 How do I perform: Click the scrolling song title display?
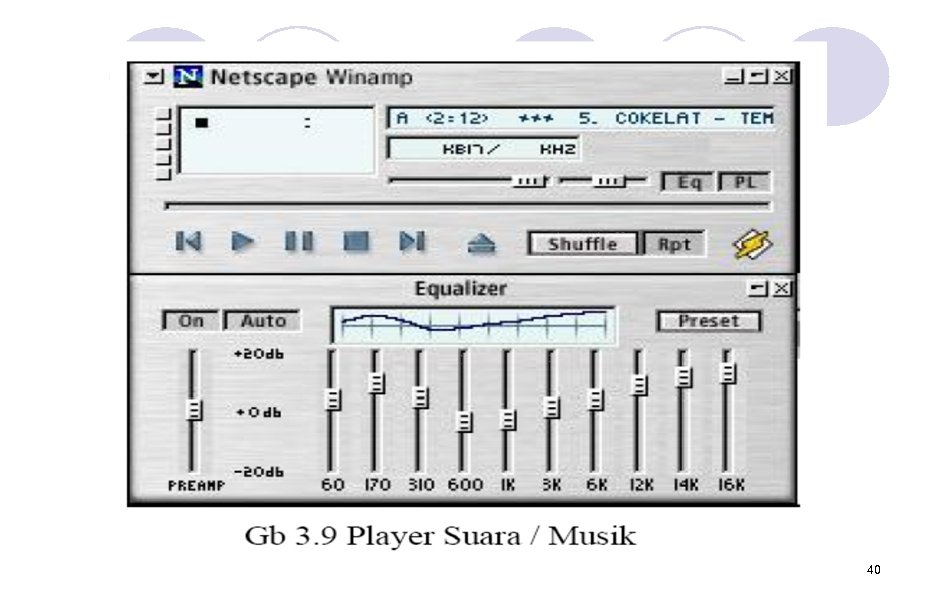click(581, 118)
